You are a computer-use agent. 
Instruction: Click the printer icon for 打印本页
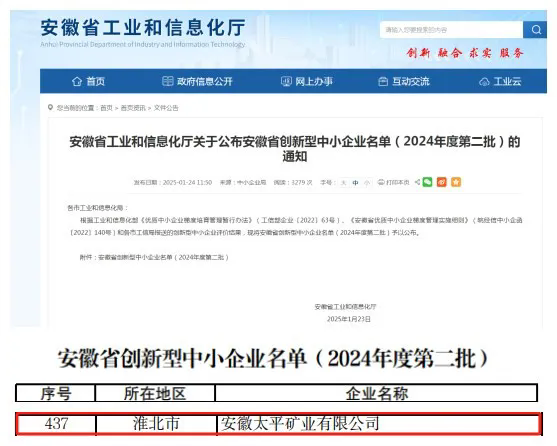coord(381,182)
